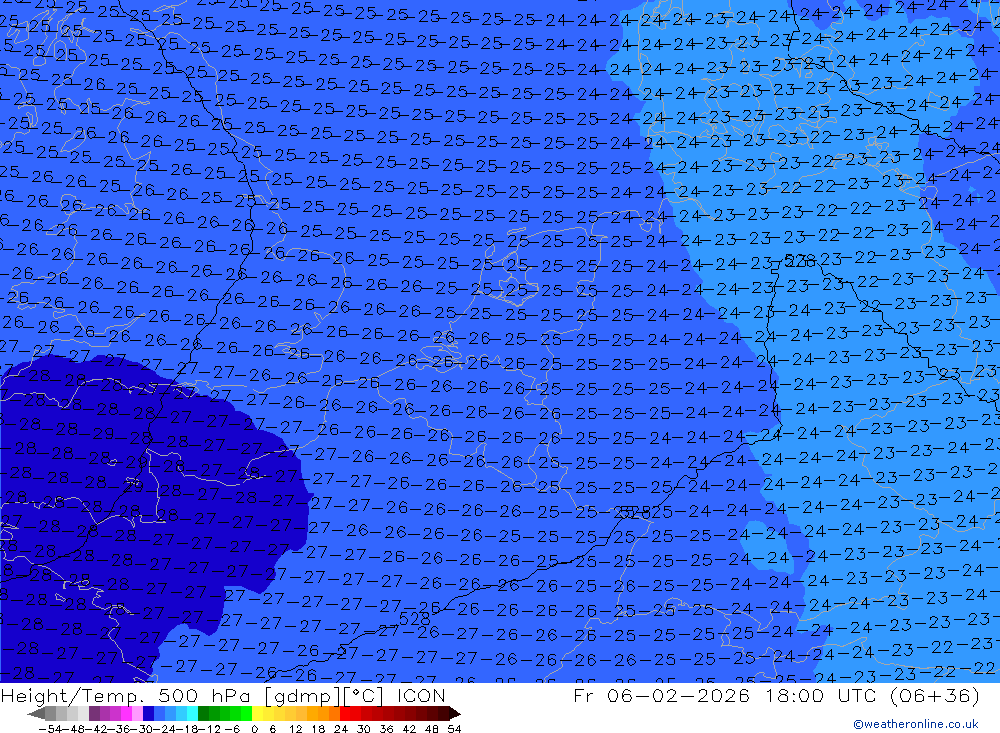
Task: Click the '-54' legend scale label
Action: click(51, 729)
